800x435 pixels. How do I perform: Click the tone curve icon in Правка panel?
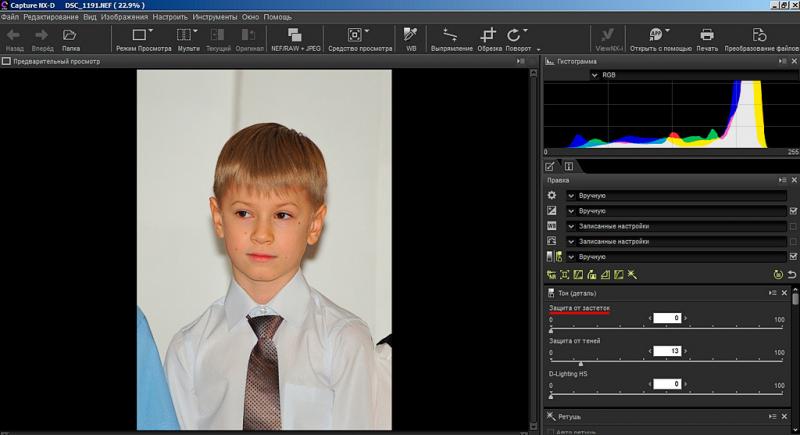[552, 241]
